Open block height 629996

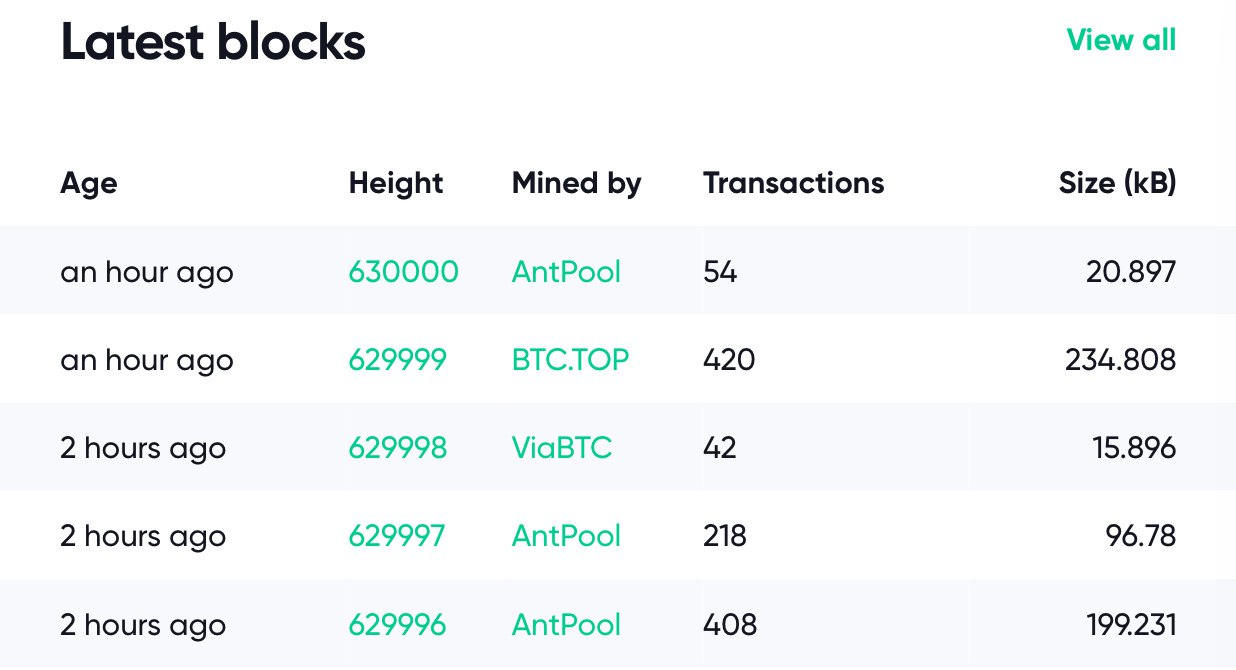397,625
